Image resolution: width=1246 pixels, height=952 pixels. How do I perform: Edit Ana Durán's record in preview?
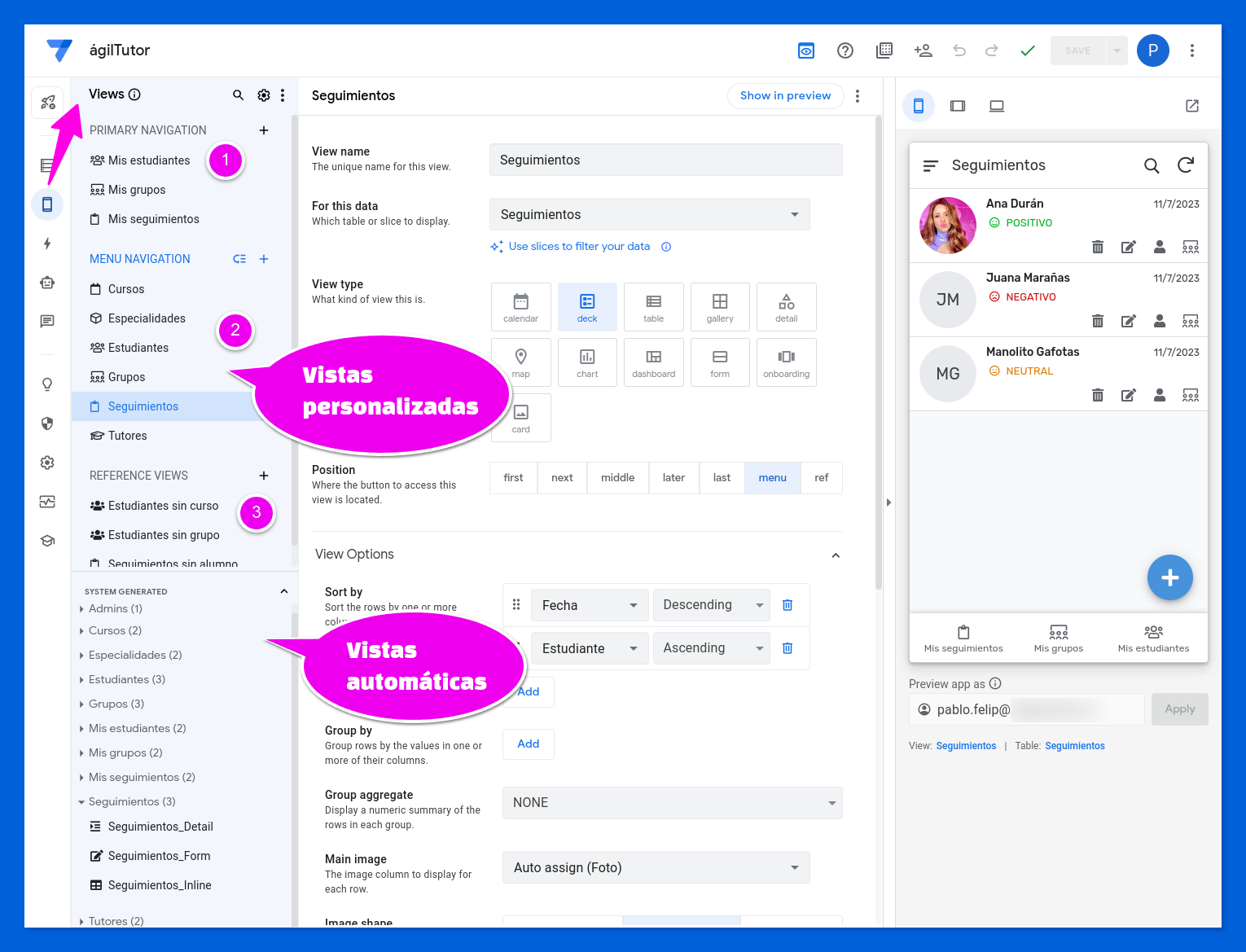point(1129,247)
